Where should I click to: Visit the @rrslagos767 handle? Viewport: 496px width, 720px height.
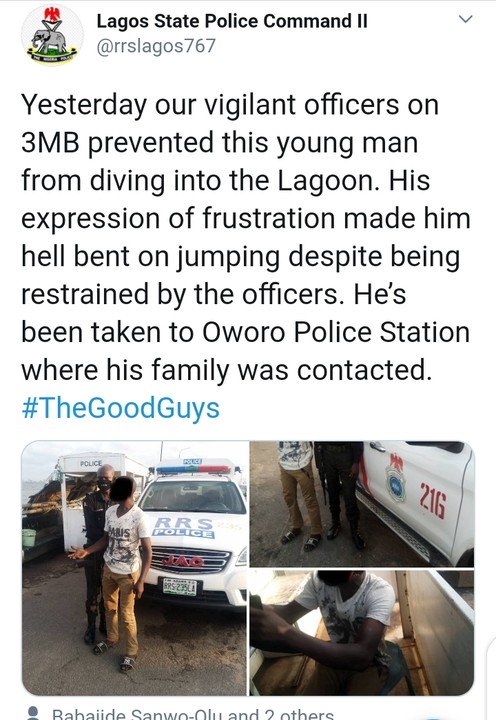(156, 46)
